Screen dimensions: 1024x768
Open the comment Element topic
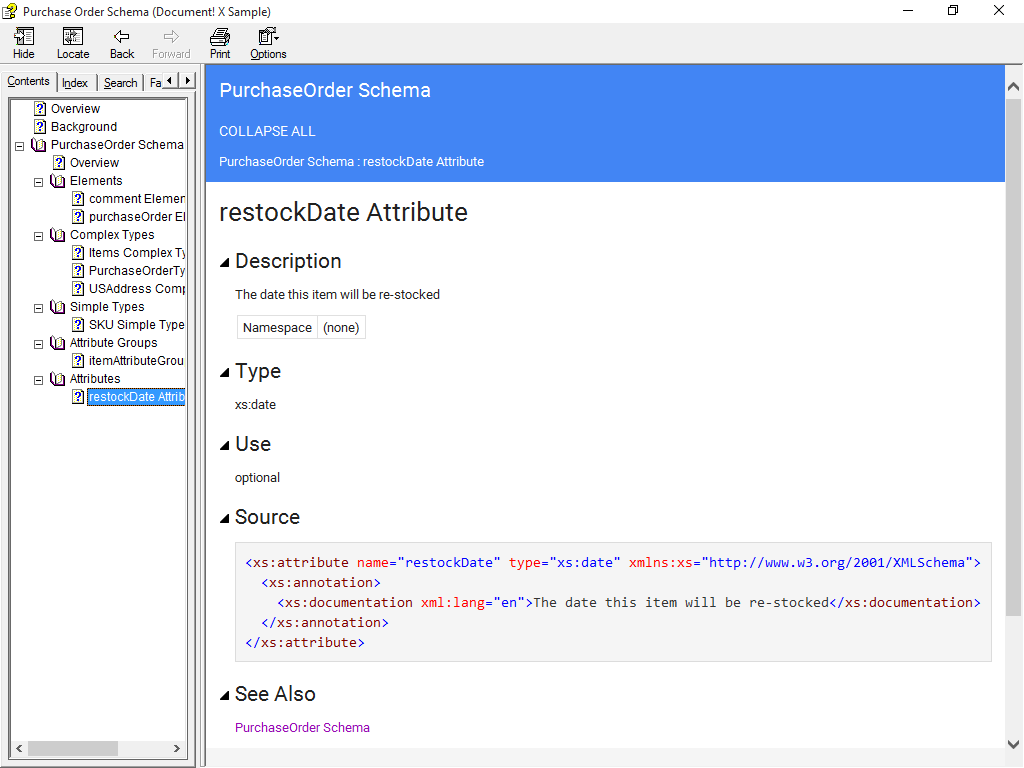136,199
